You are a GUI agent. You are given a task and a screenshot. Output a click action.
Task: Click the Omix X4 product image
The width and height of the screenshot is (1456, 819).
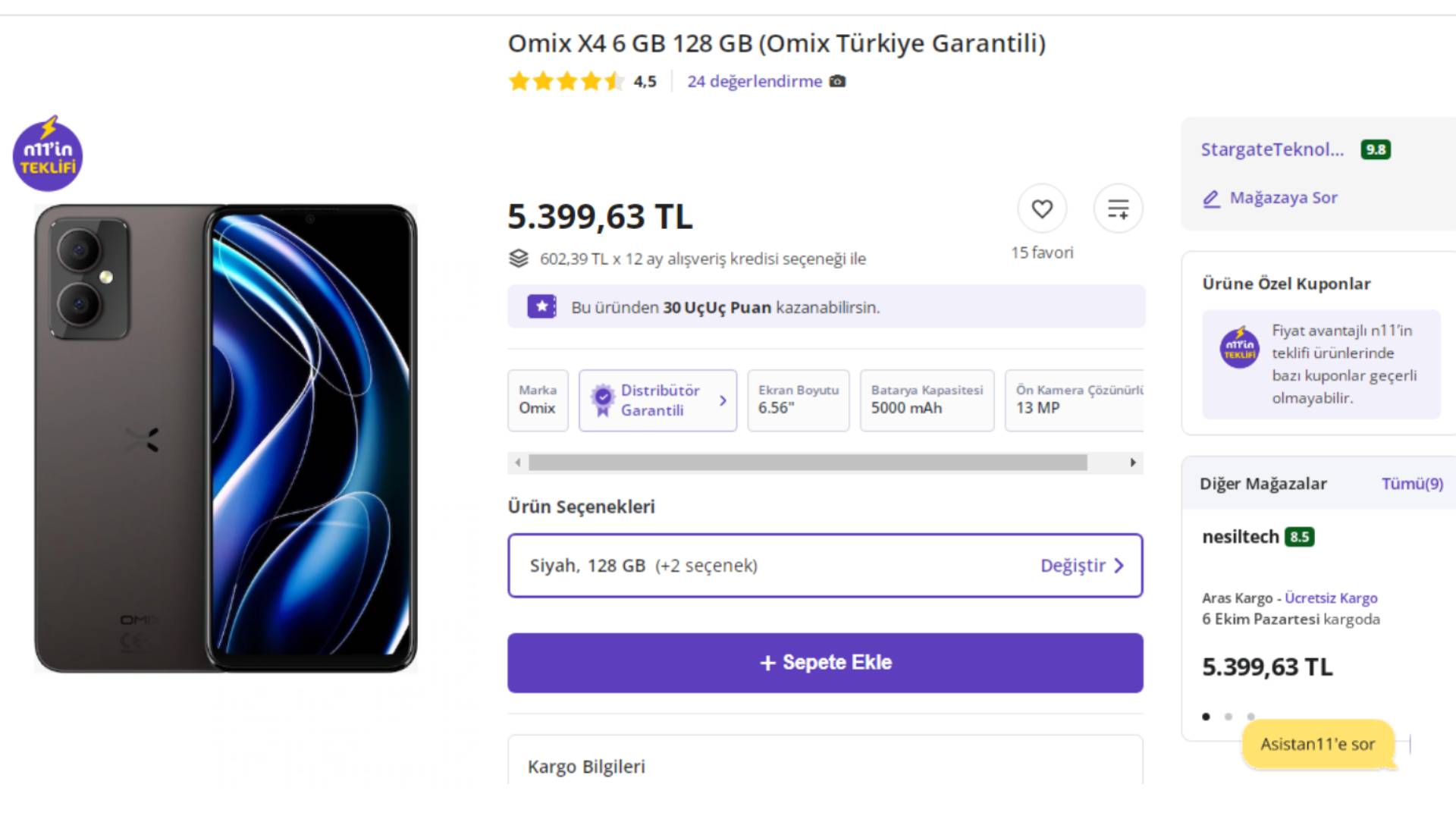[226, 438]
